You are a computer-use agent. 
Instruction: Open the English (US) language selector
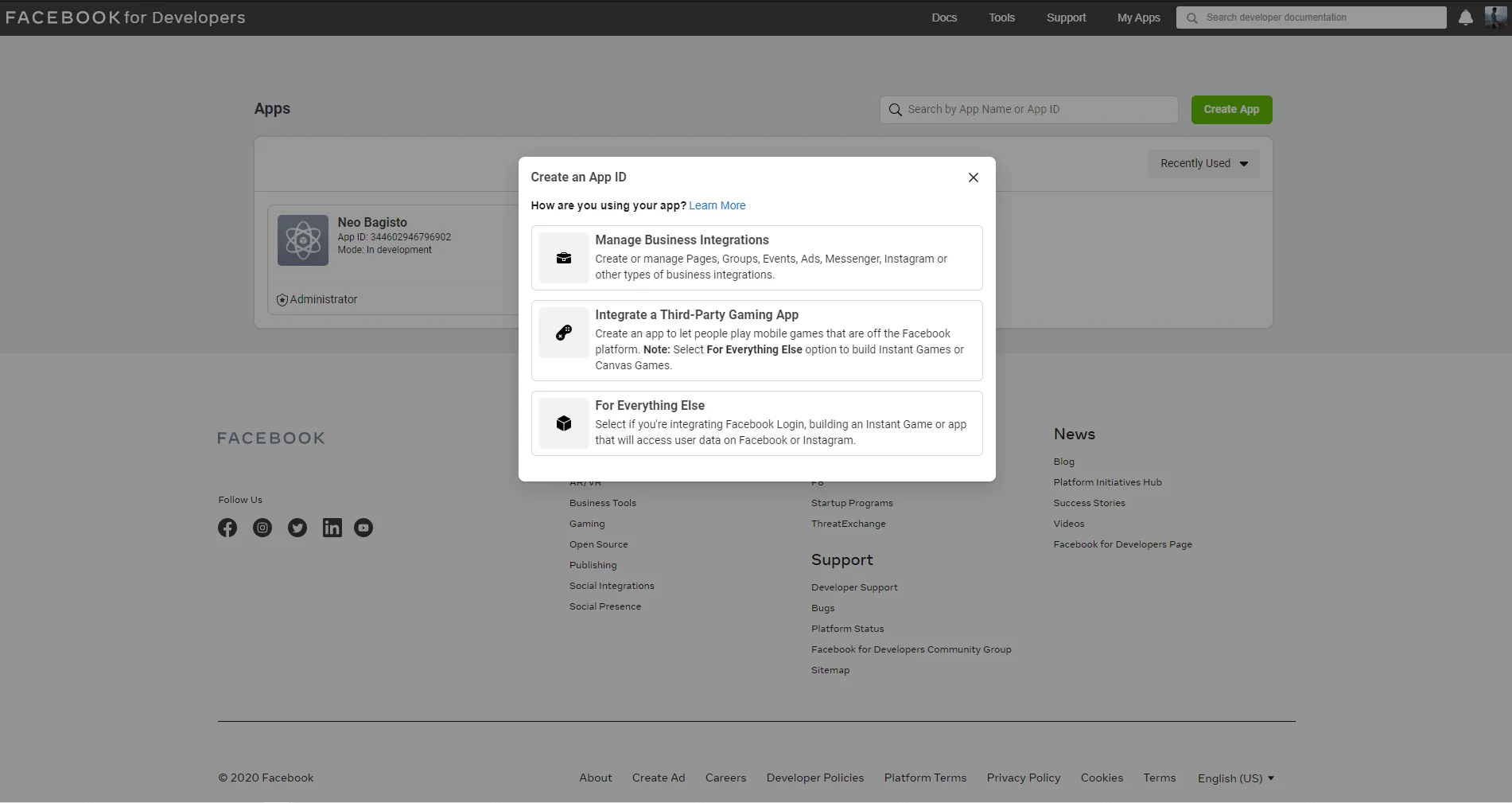click(1235, 778)
